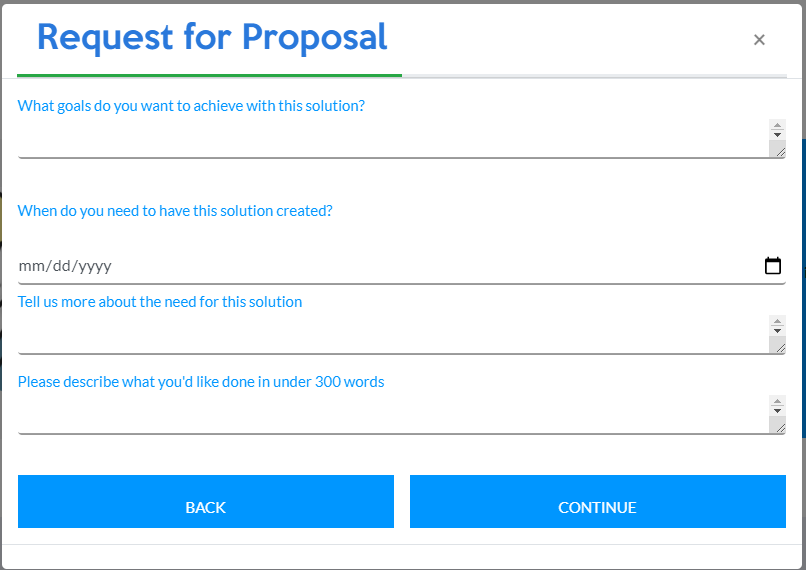Click the mm/dd/yyyy date input field
This screenshot has height=570, width=806.
pos(380,266)
